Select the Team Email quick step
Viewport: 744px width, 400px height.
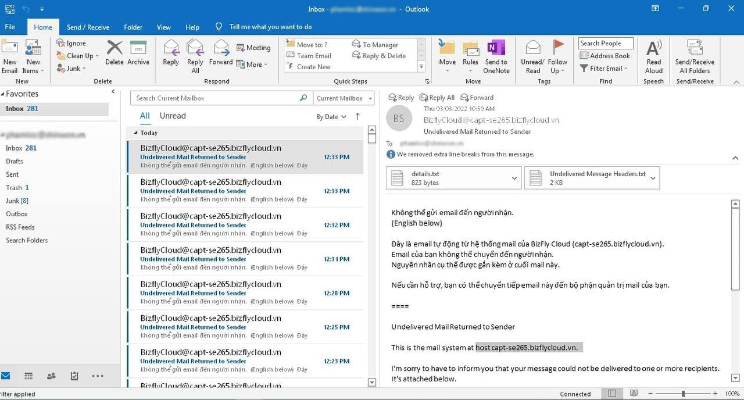tap(309, 56)
